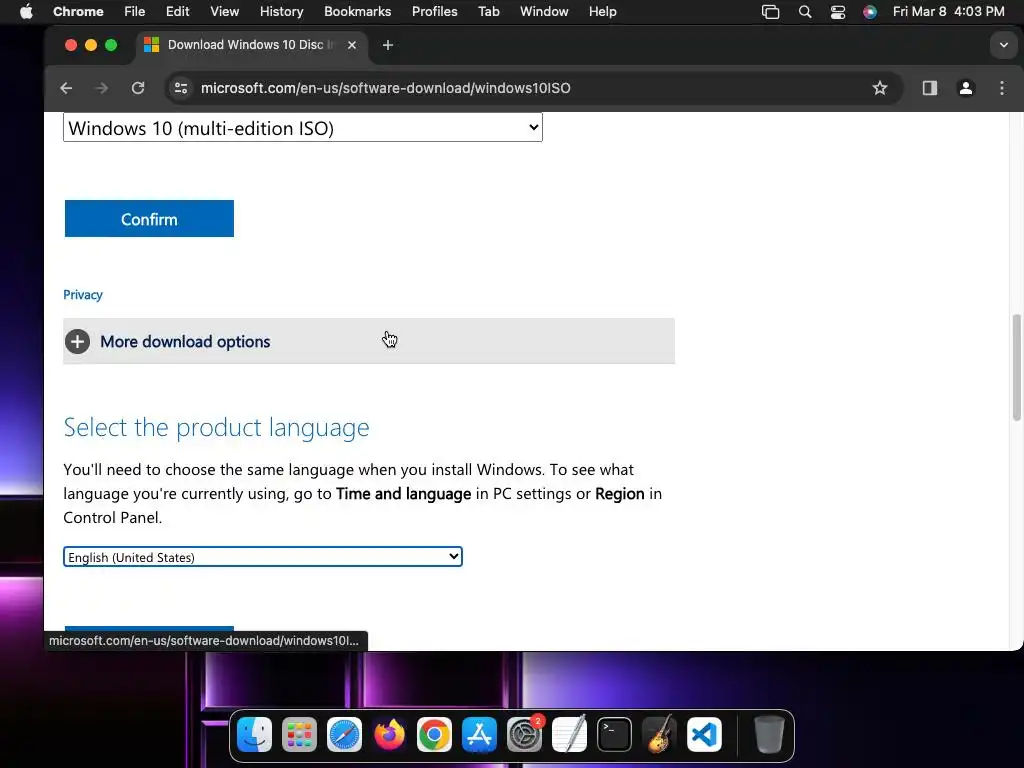Image resolution: width=1024 pixels, height=768 pixels.
Task: Open Chrome three-dot menu
Action: tap(1002, 88)
